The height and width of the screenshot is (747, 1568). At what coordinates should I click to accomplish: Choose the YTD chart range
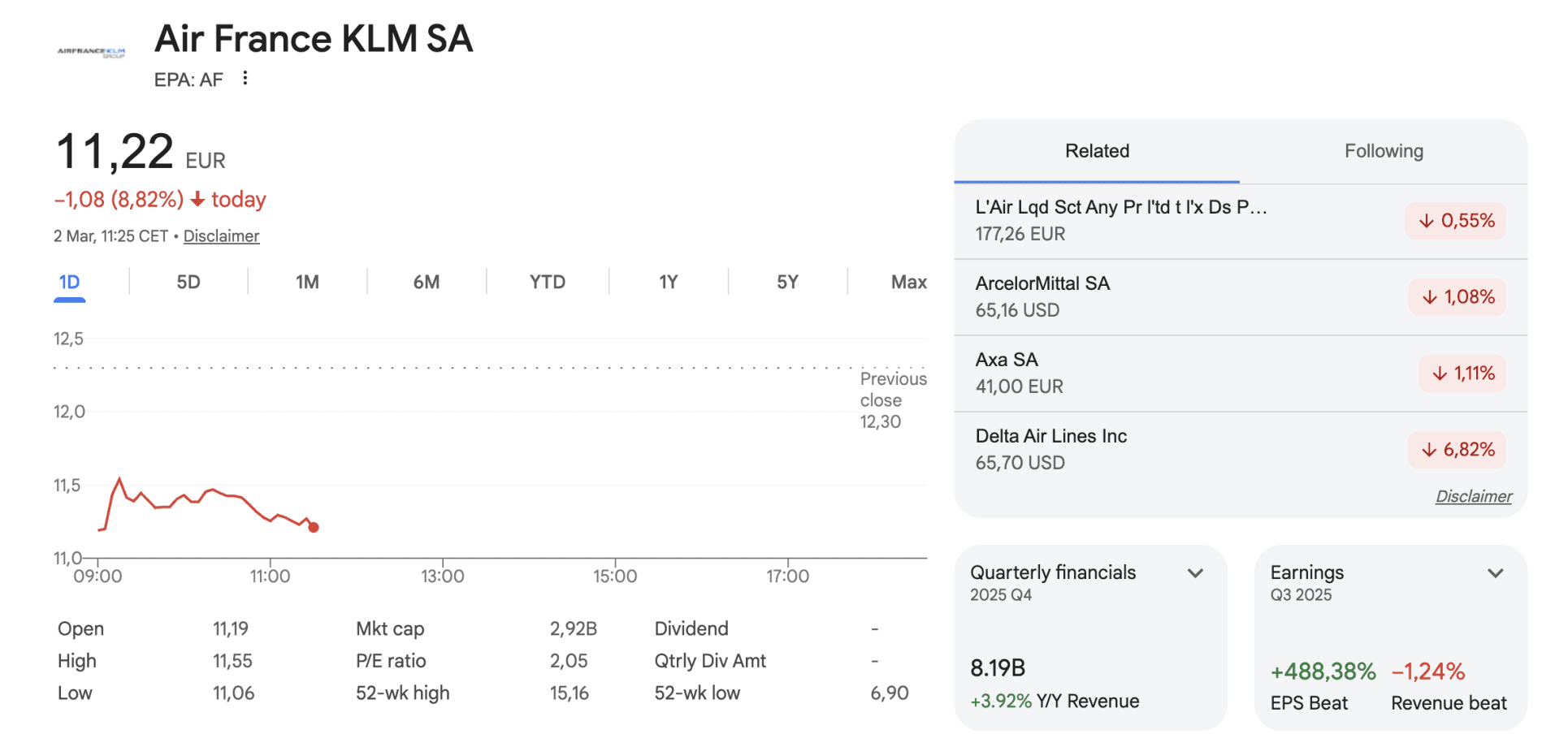pyautogui.click(x=547, y=282)
